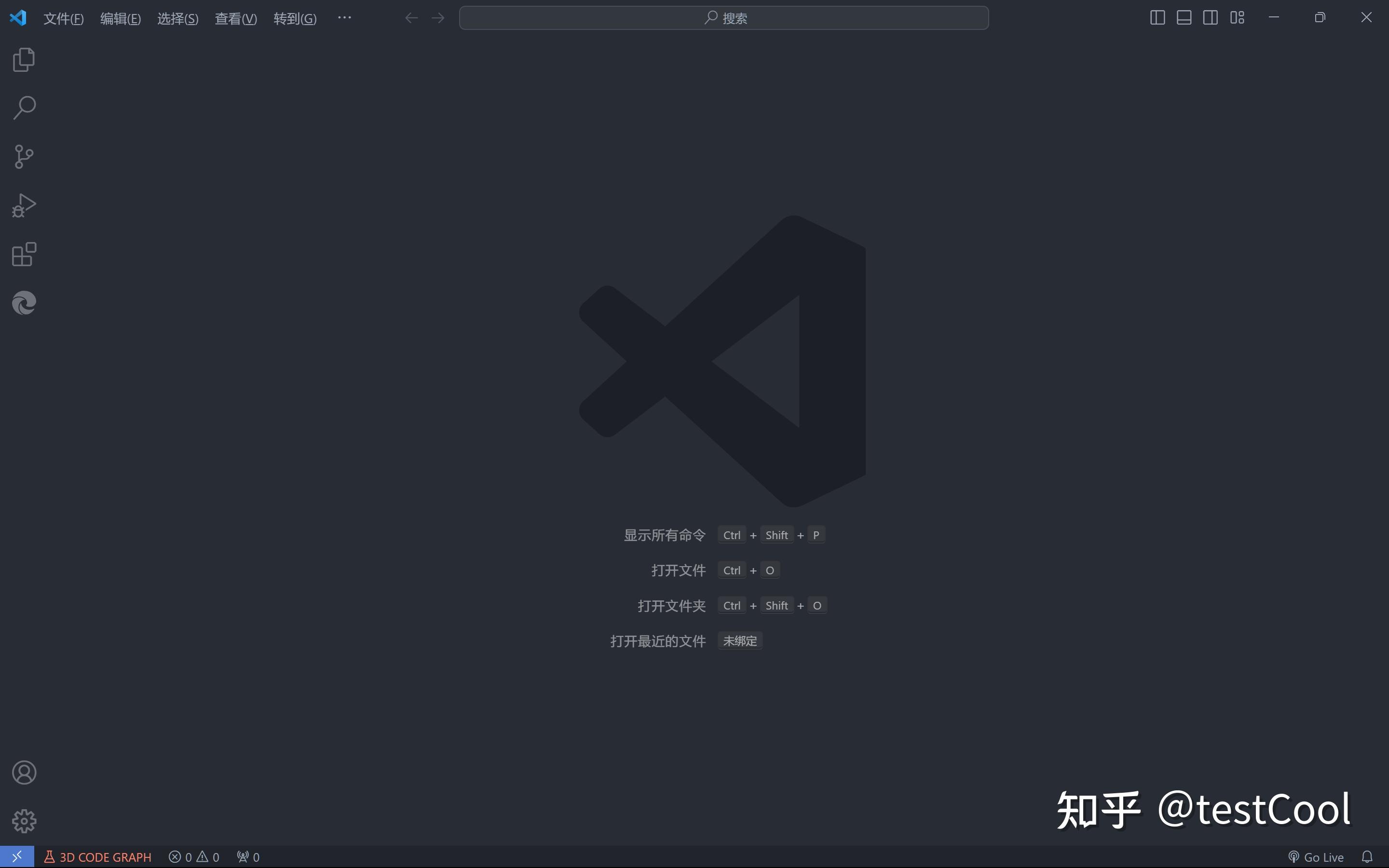This screenshot has width=1389, height=868.
Task: Open the Manage settings gear icon
Action: coord(24,820)
